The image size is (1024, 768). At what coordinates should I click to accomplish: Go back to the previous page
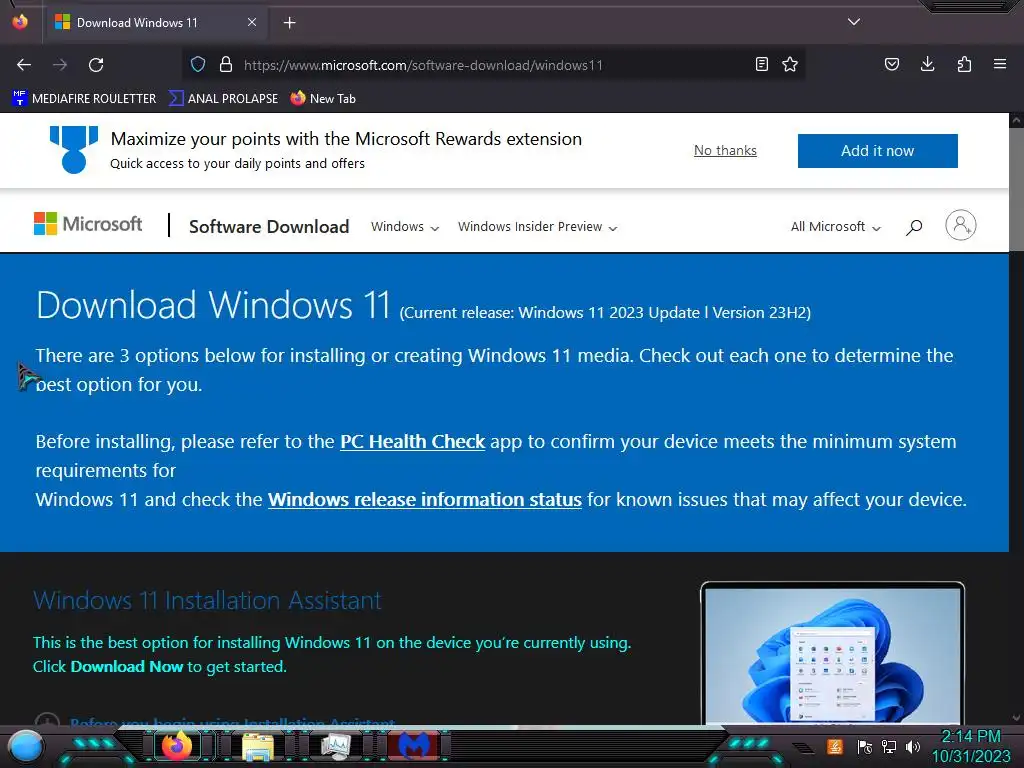click(24, 65)
